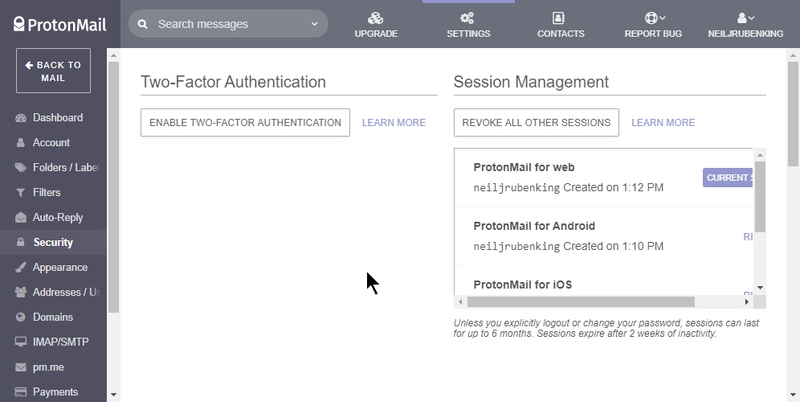Click the sidebar vertical scrollbar thumb

click(113, 187)
